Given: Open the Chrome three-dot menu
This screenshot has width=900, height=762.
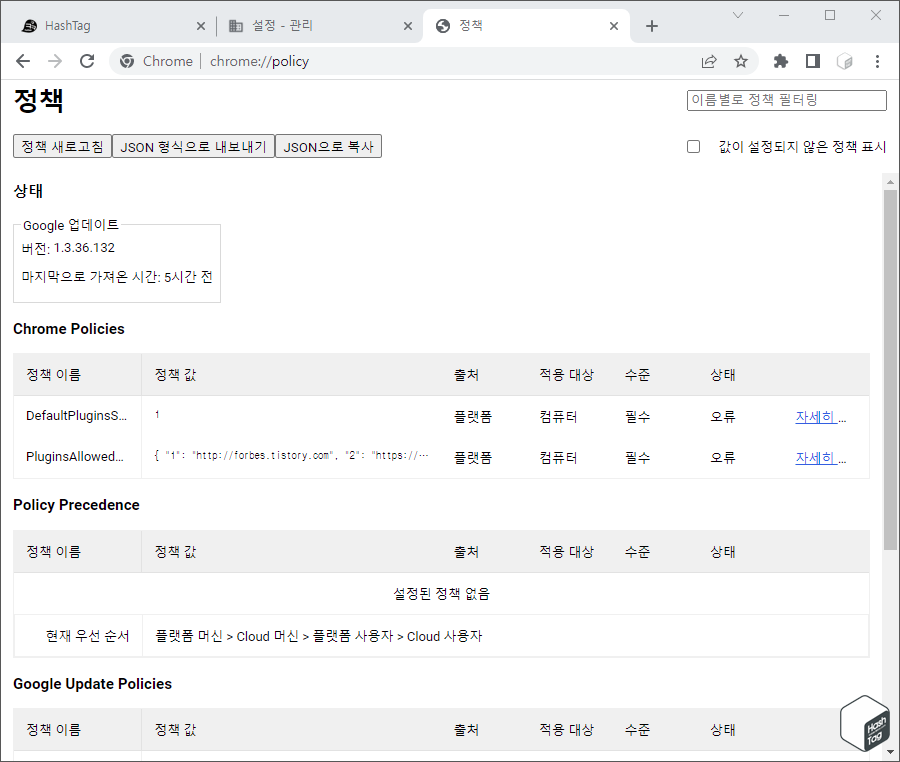Looking at the screenshot, I should (877, 61).
